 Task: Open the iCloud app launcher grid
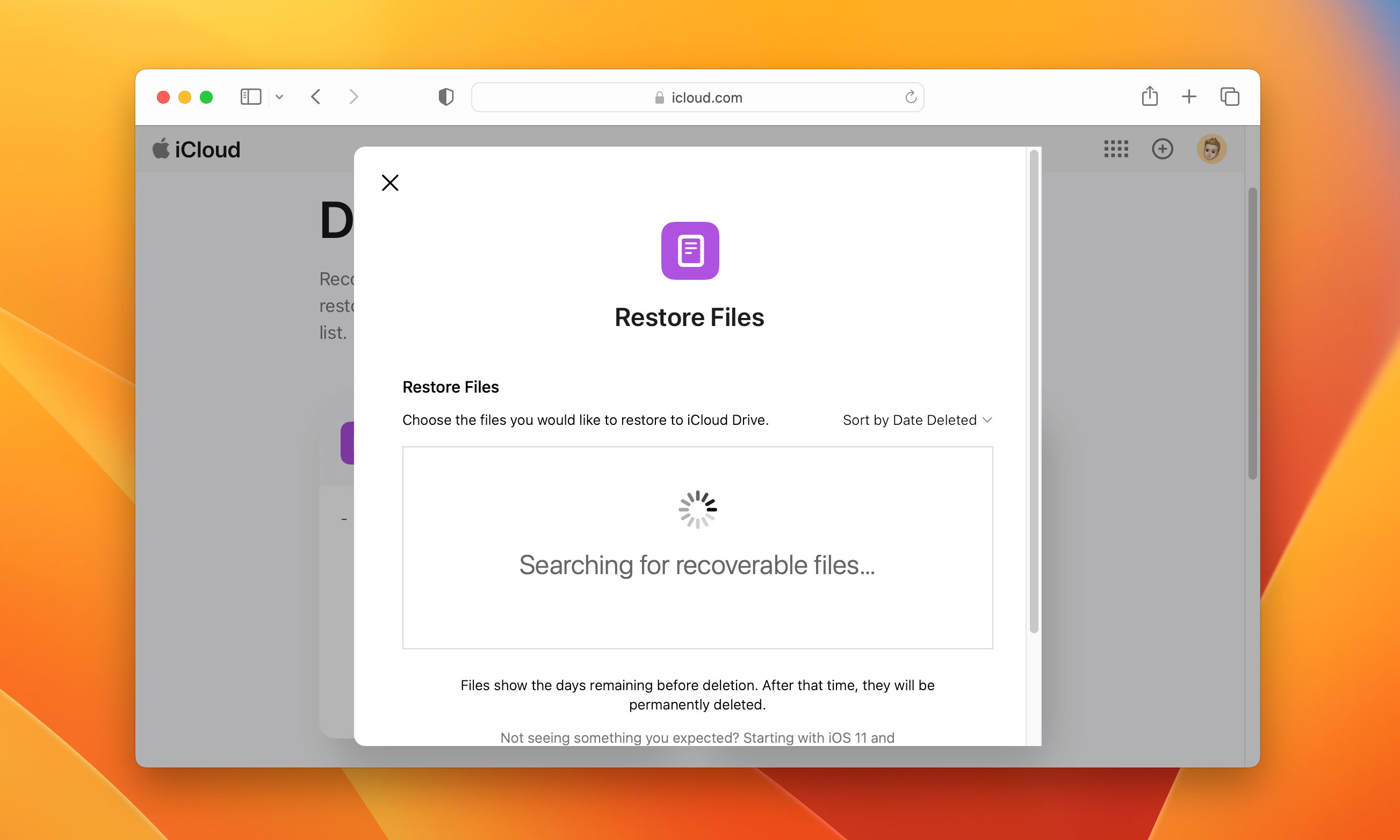point(1115,149)
